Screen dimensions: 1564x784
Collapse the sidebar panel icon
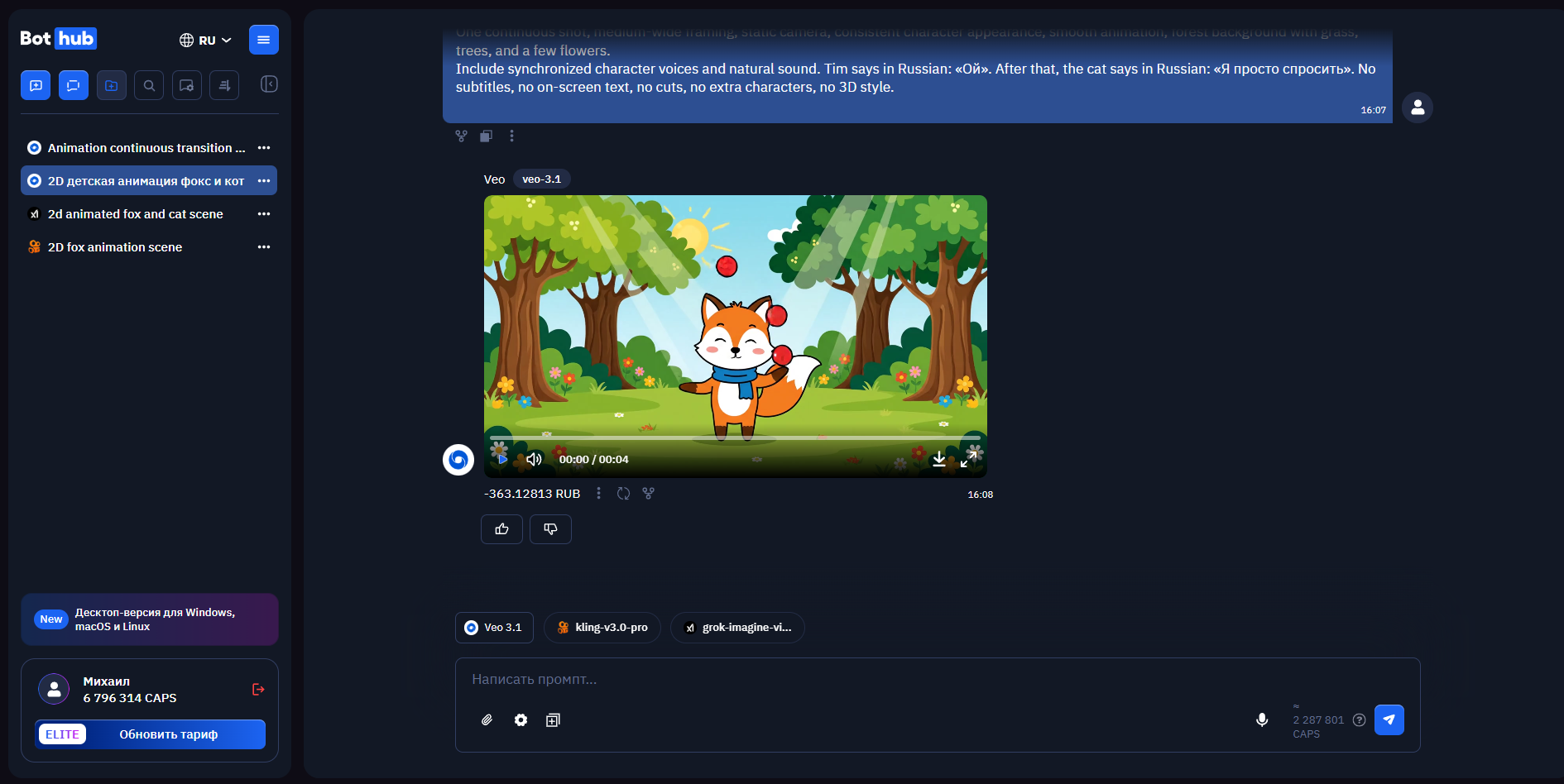tap(269, 84)
